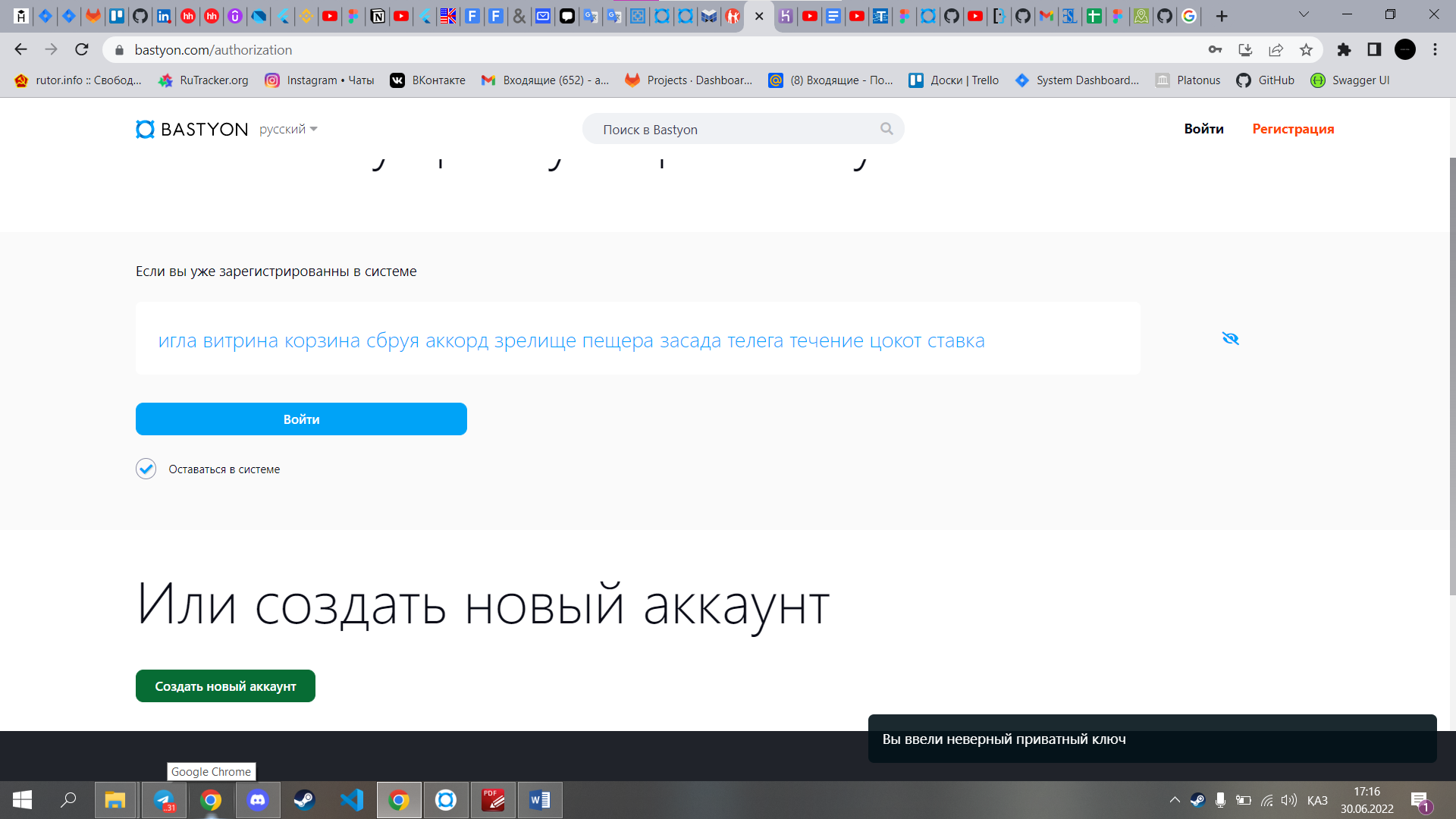Screen dimensions: 1456x819
Task: Click the Регистрация link in the header
Action: pos(1293,129)
